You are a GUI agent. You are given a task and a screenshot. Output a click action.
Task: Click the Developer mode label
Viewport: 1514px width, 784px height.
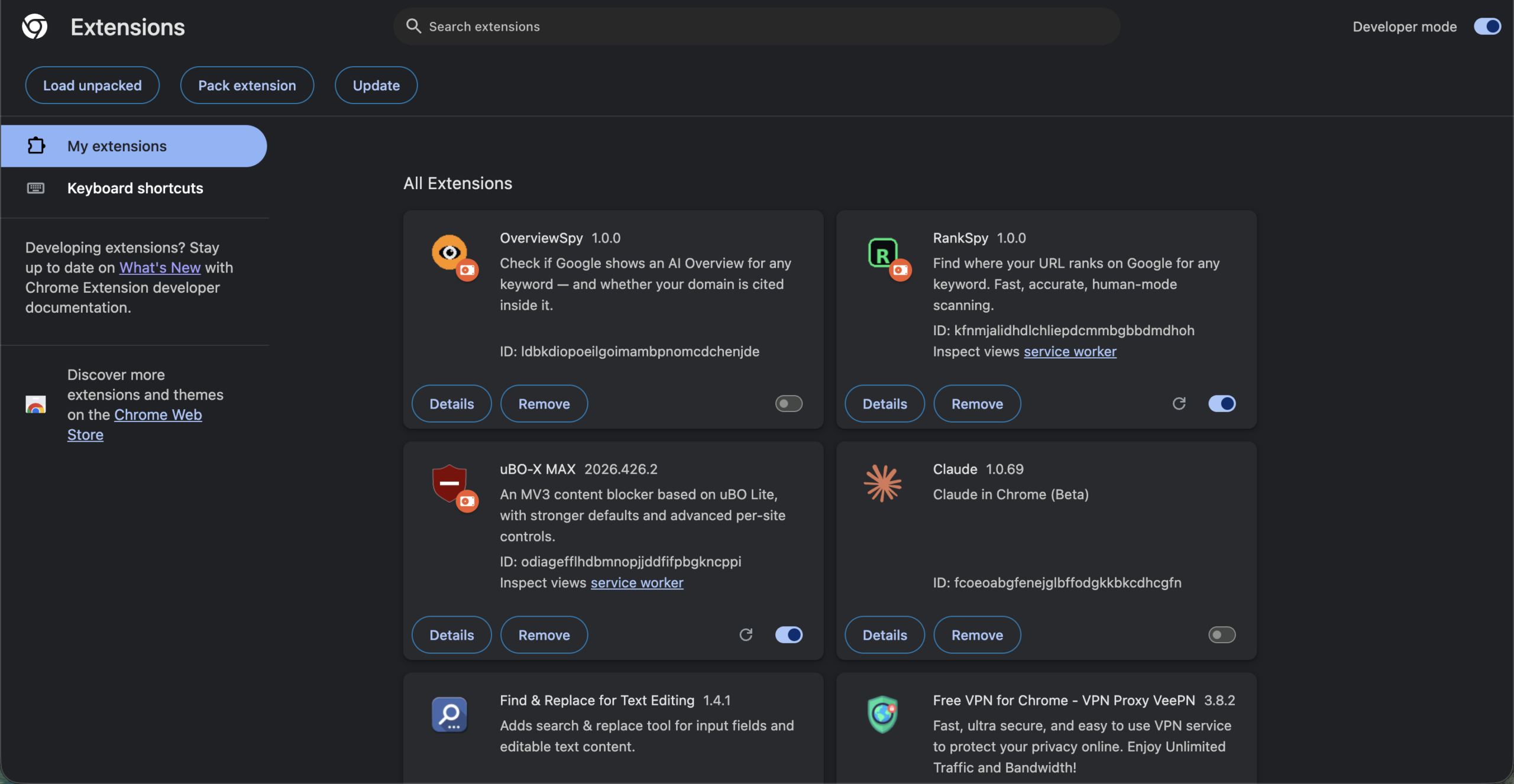(x=1405, y=26)
